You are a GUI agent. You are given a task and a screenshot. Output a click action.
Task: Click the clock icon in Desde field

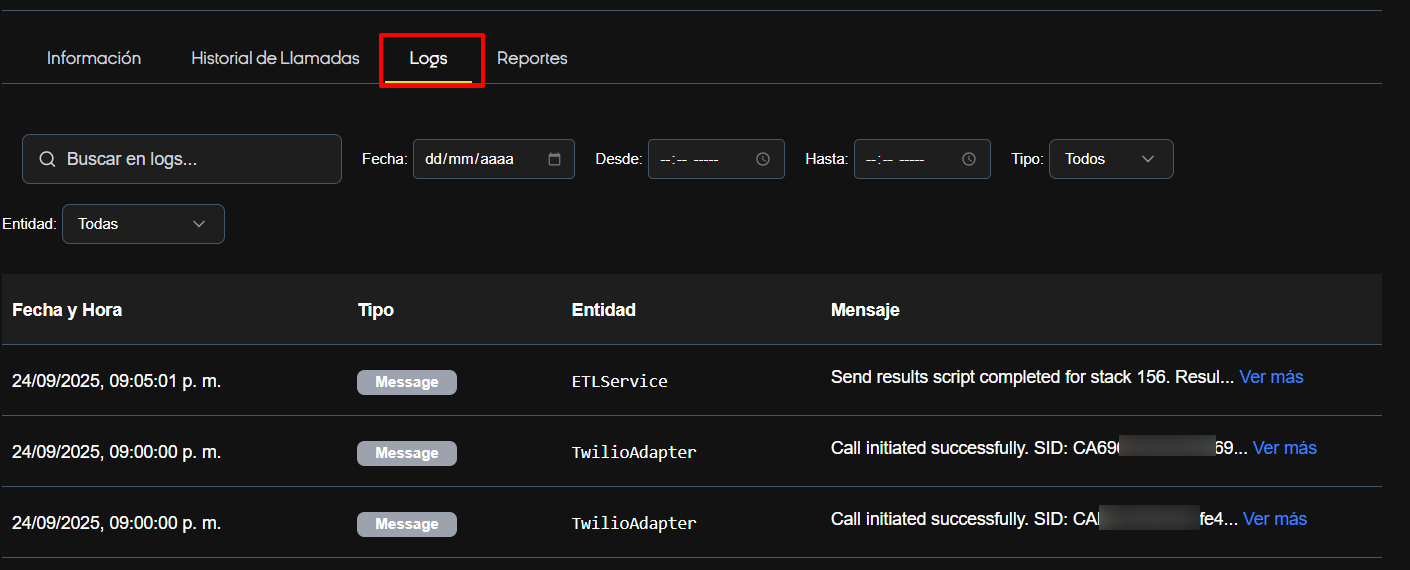pos(763,159)
